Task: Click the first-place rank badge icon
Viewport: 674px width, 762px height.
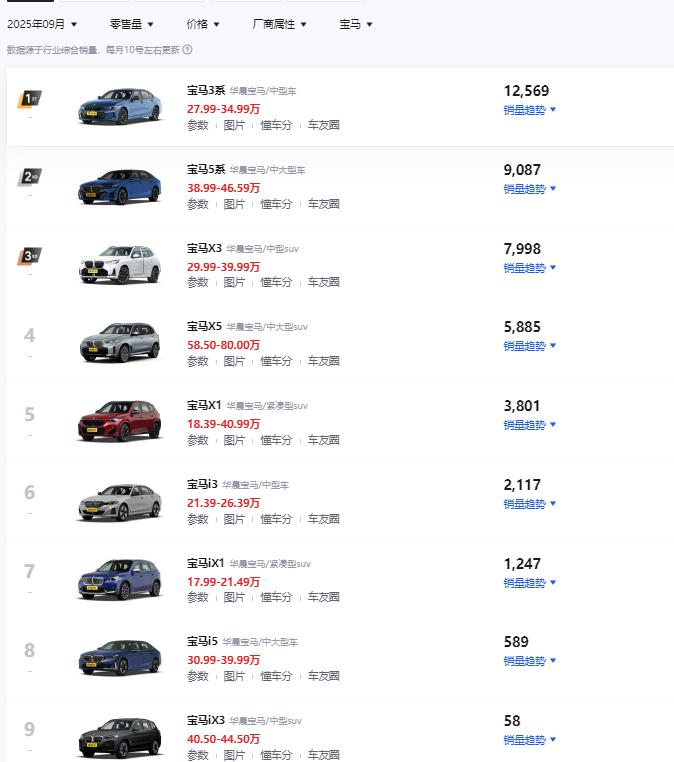Action: tap(30, 99)
